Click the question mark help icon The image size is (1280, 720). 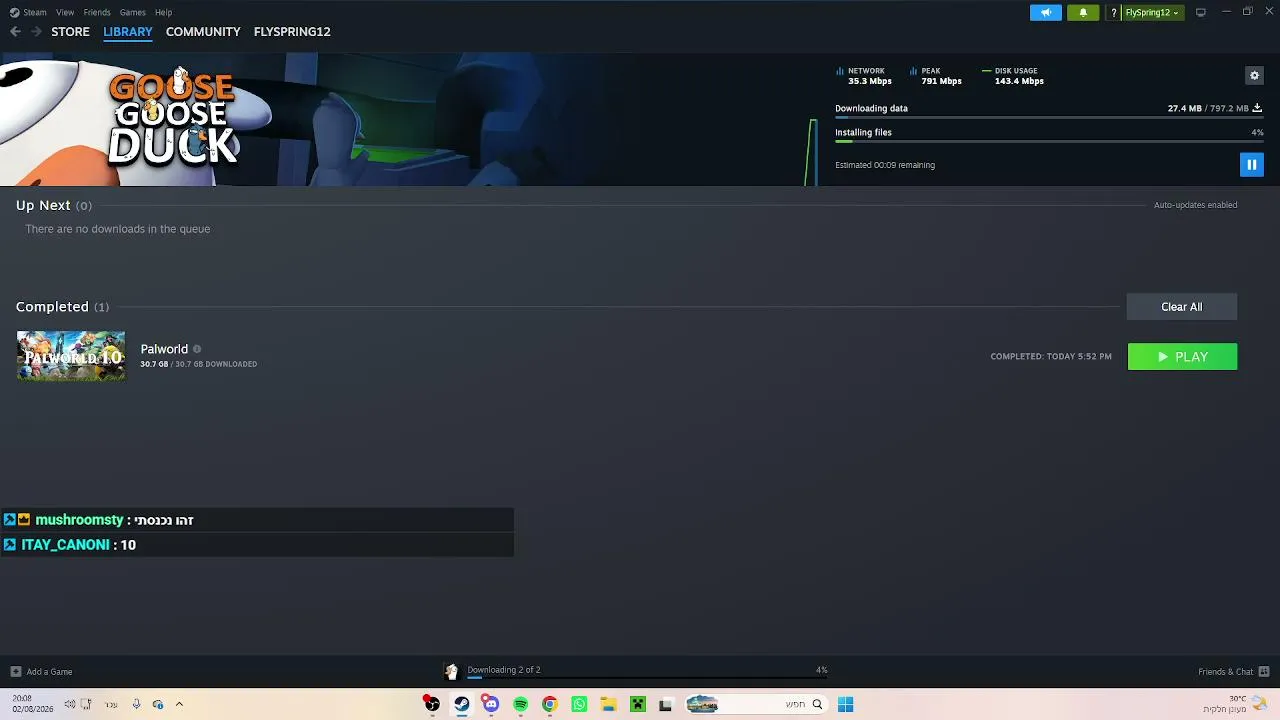click(x=1114, y=12)
